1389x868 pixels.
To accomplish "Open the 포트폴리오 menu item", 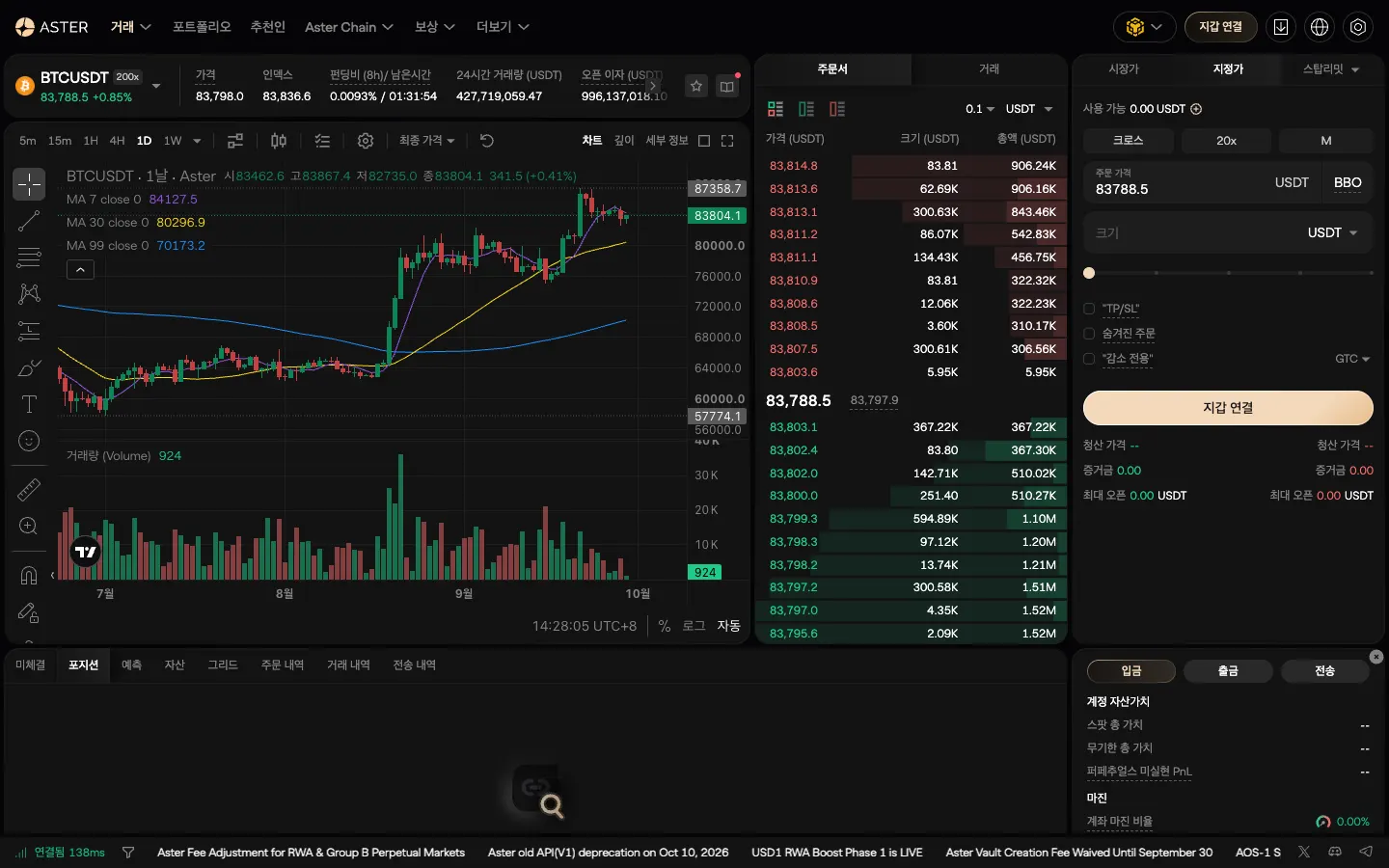I will [x=202, y=27].
